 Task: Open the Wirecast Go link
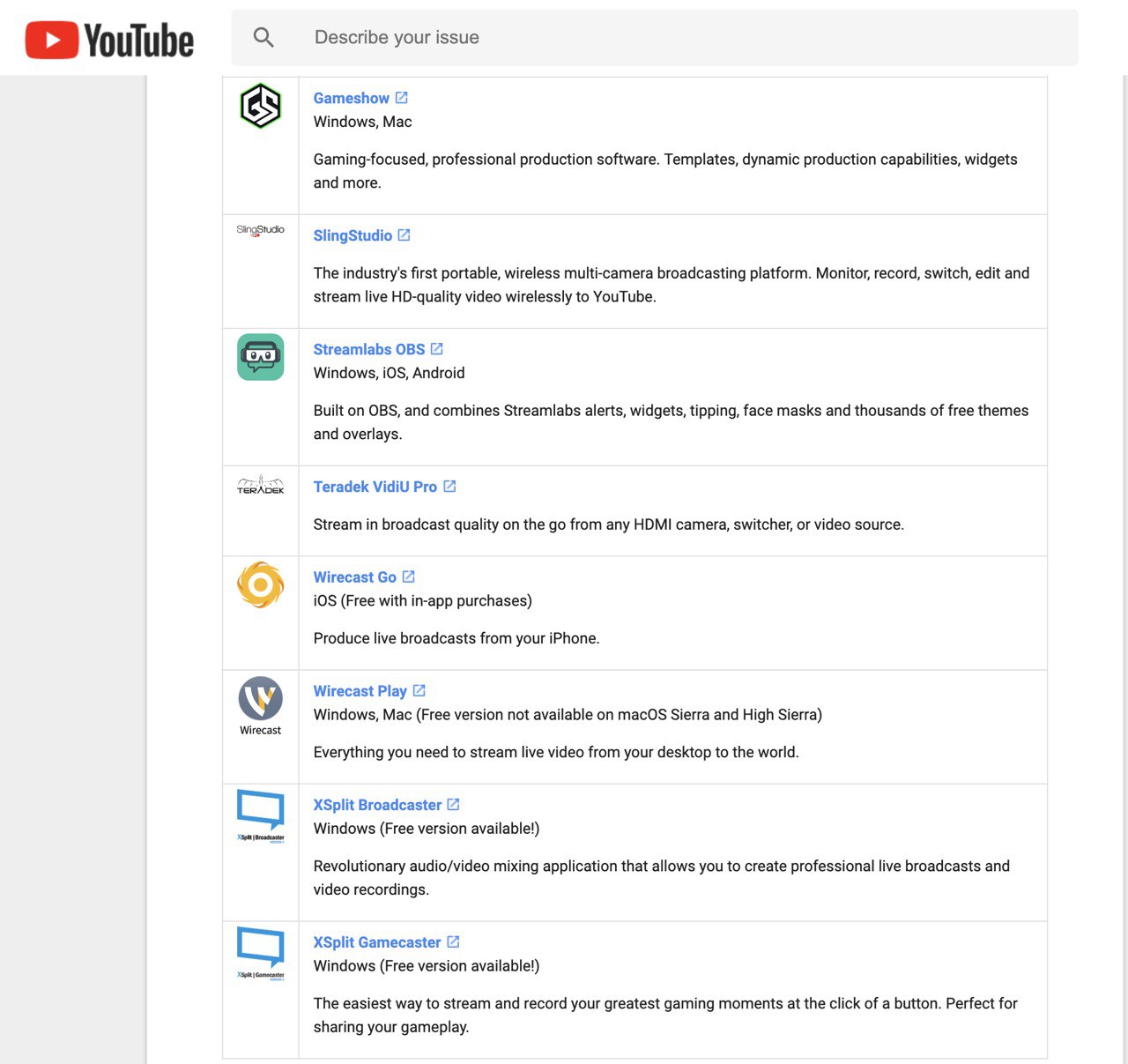coord(355,577)
